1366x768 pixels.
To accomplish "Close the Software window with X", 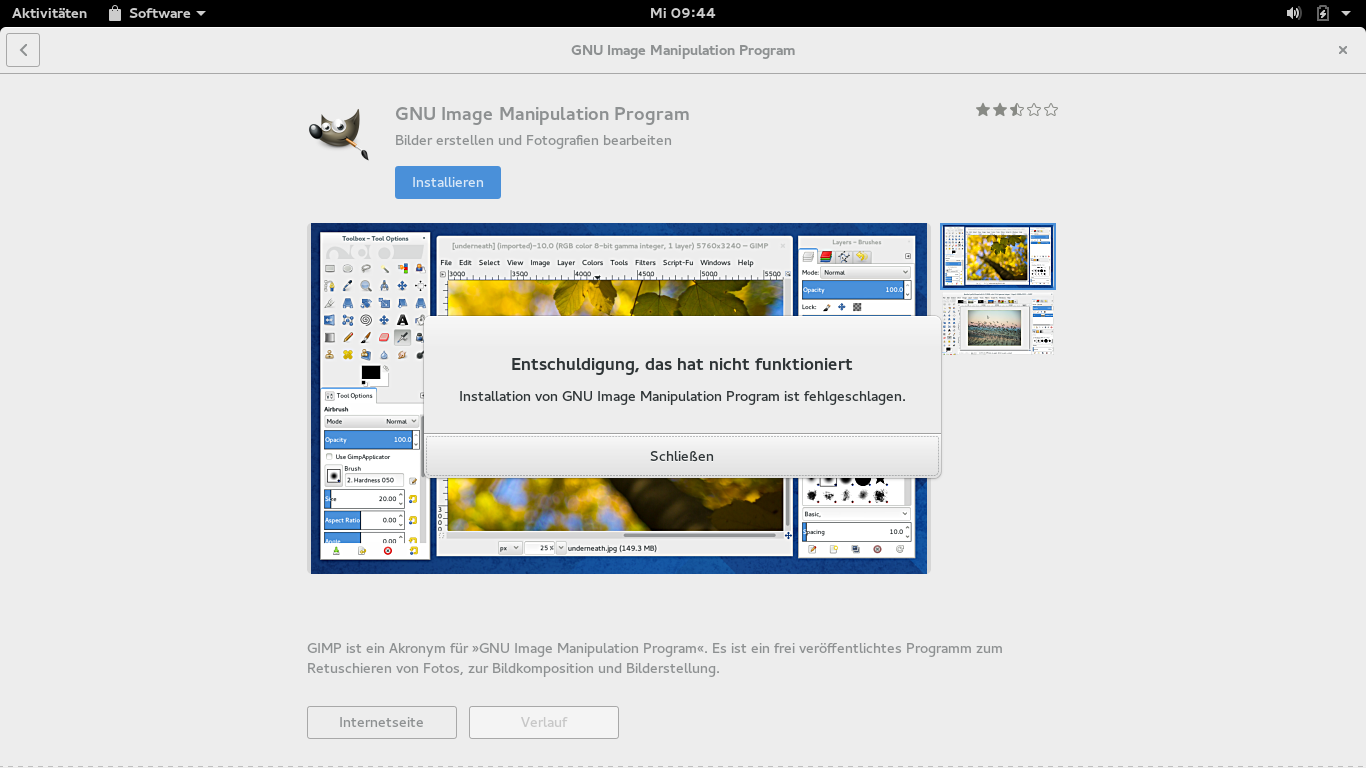I will (x=1343, y=50).
